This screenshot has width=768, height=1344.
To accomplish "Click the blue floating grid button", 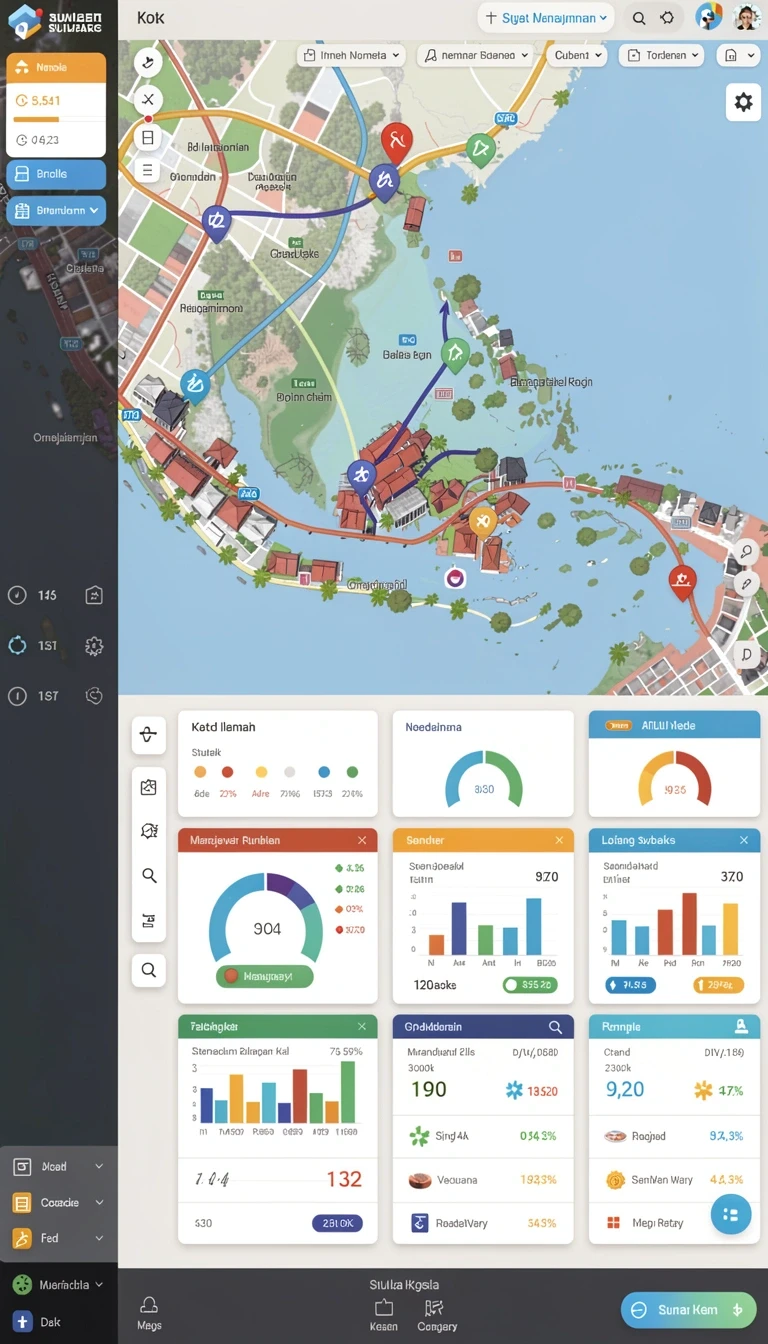I will click(731, 1214).
